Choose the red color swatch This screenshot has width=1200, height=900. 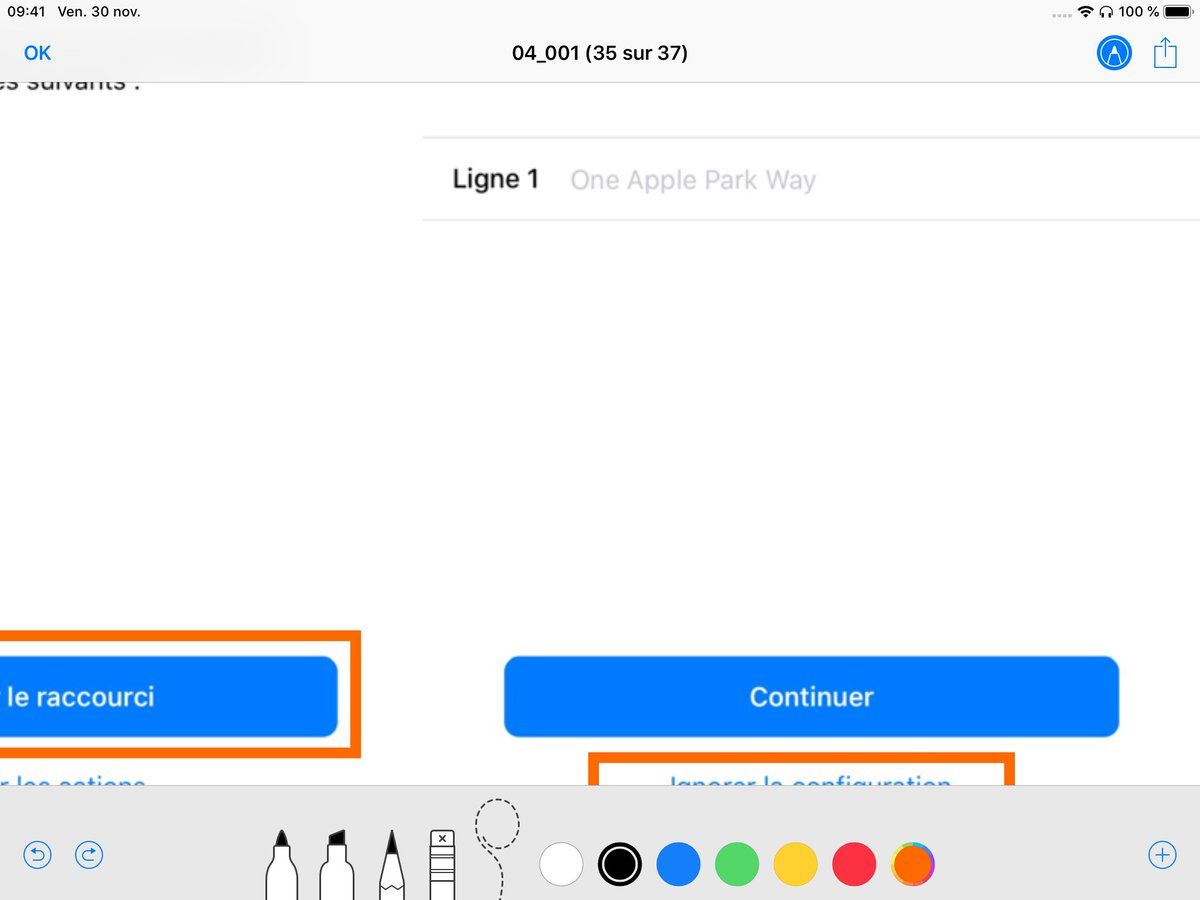click(854, 864)
